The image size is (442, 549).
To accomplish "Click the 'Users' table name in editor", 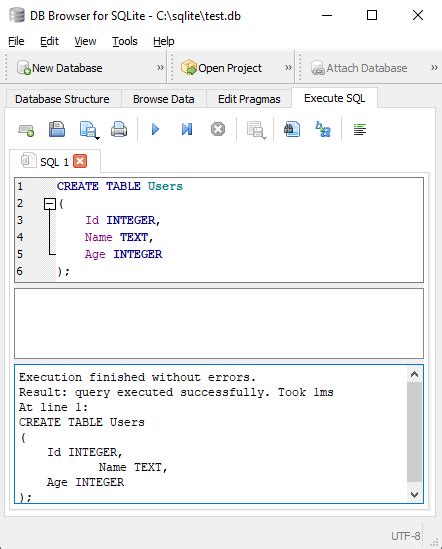I will coord(165,186).
